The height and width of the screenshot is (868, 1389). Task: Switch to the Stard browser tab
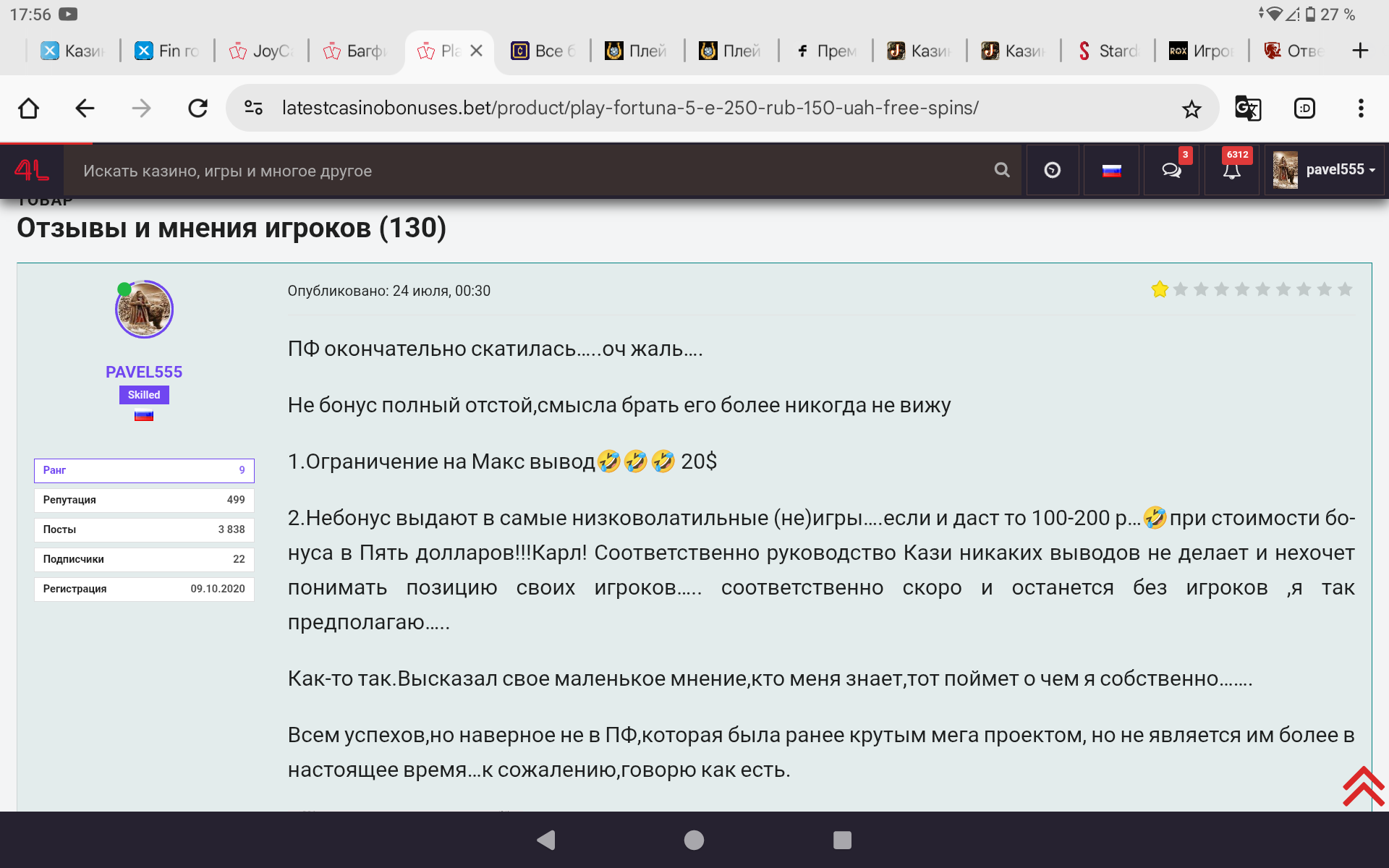pyautogui.click(x=1108, y=51)
